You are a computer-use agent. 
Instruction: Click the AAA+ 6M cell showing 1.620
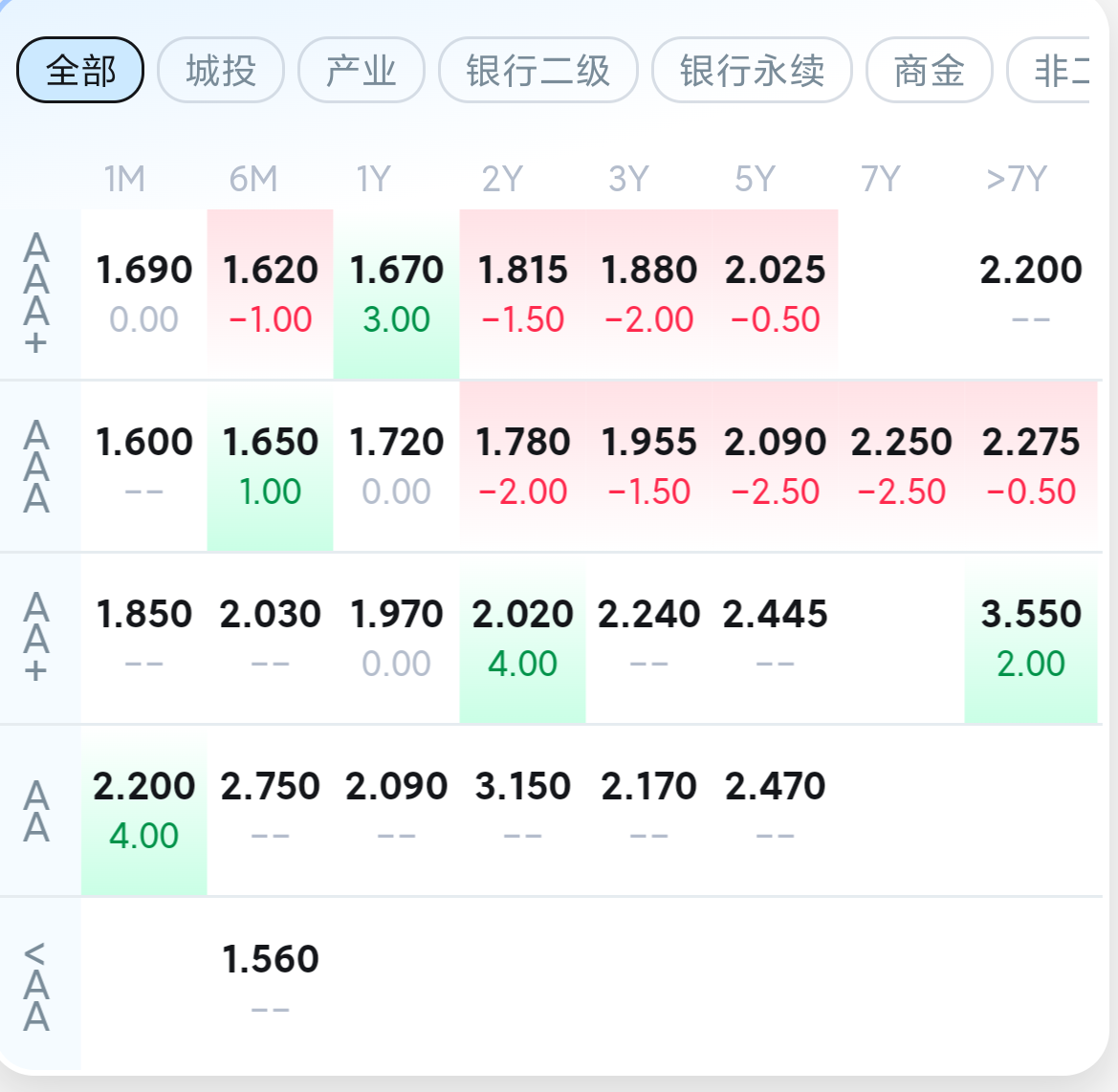pos(271,294)
